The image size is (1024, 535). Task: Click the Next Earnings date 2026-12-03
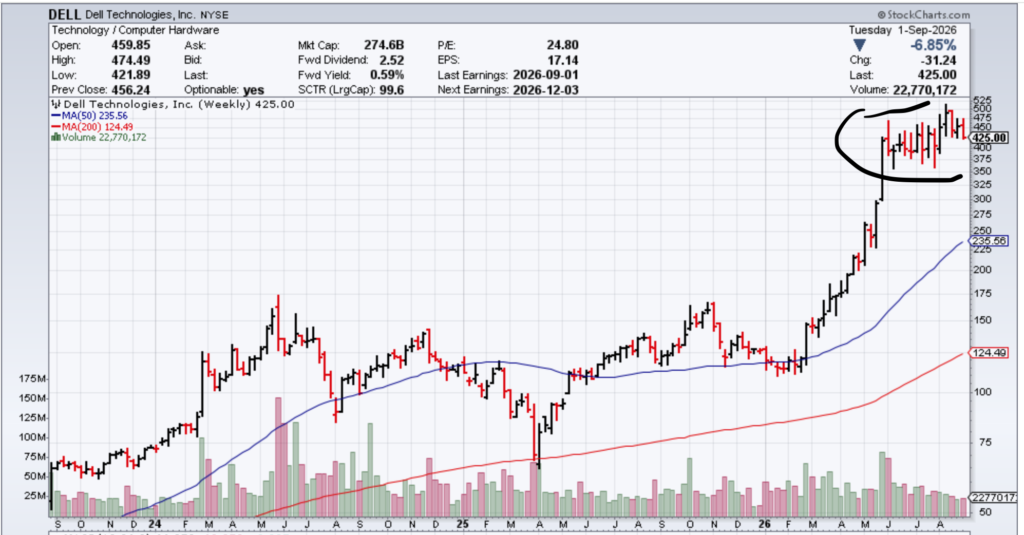tap(546, 90)
